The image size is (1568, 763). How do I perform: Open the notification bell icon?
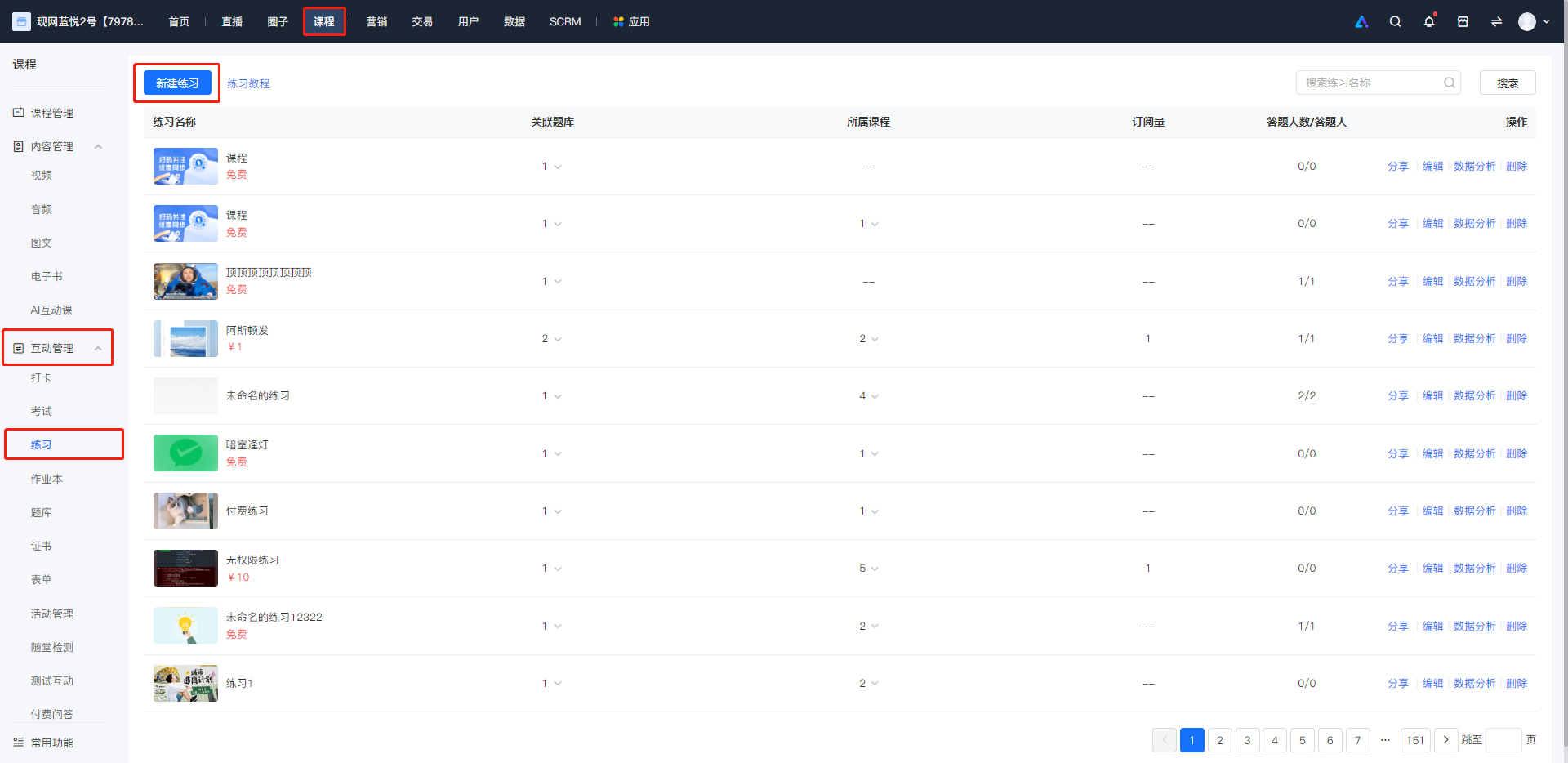coord(1429,22)
